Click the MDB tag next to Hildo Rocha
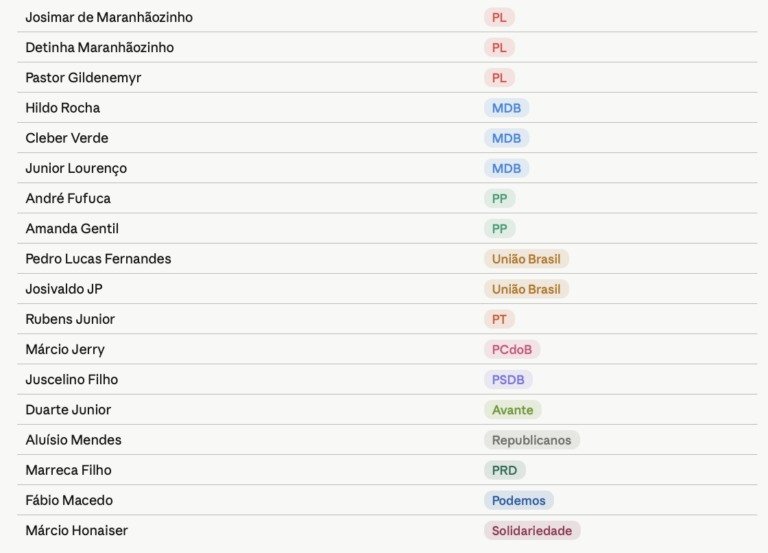Viewport: 768px width, 553px height. point(506,108)
